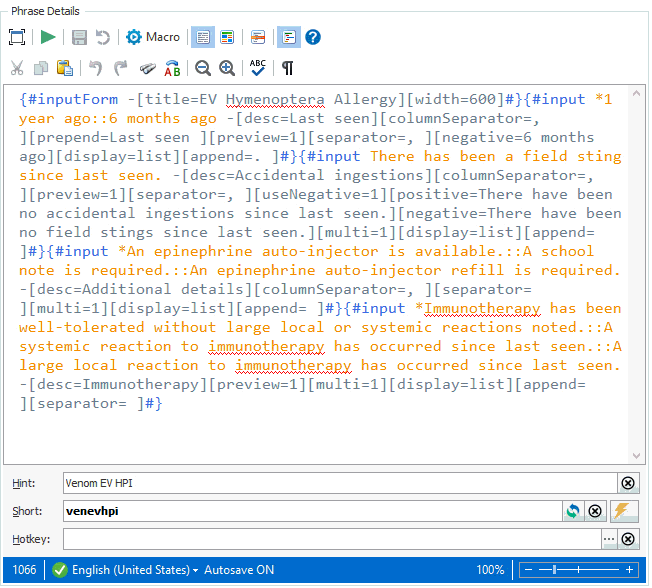Screen dimensions: 652x588
Task: Copy selection with copy icon
Action: [x=41, y=68]
